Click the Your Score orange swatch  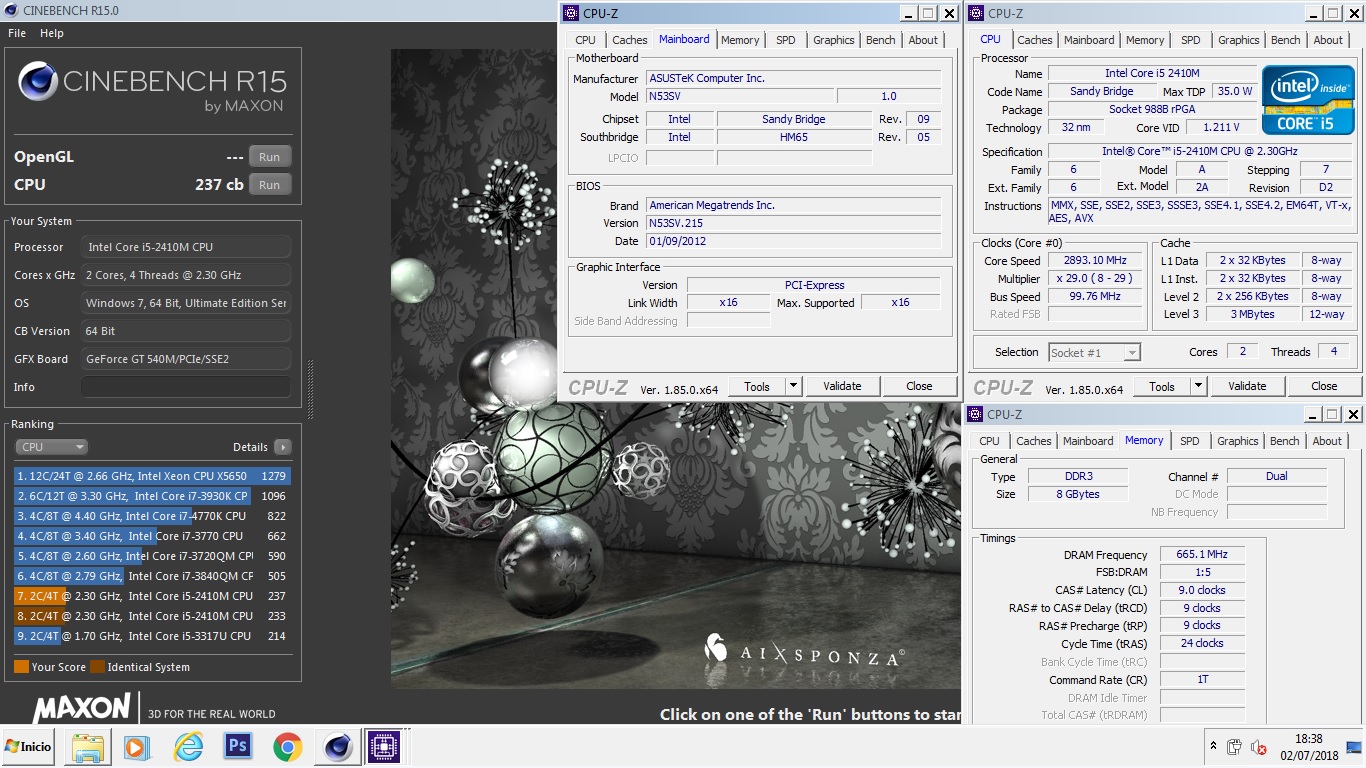[x=21, y=667]
